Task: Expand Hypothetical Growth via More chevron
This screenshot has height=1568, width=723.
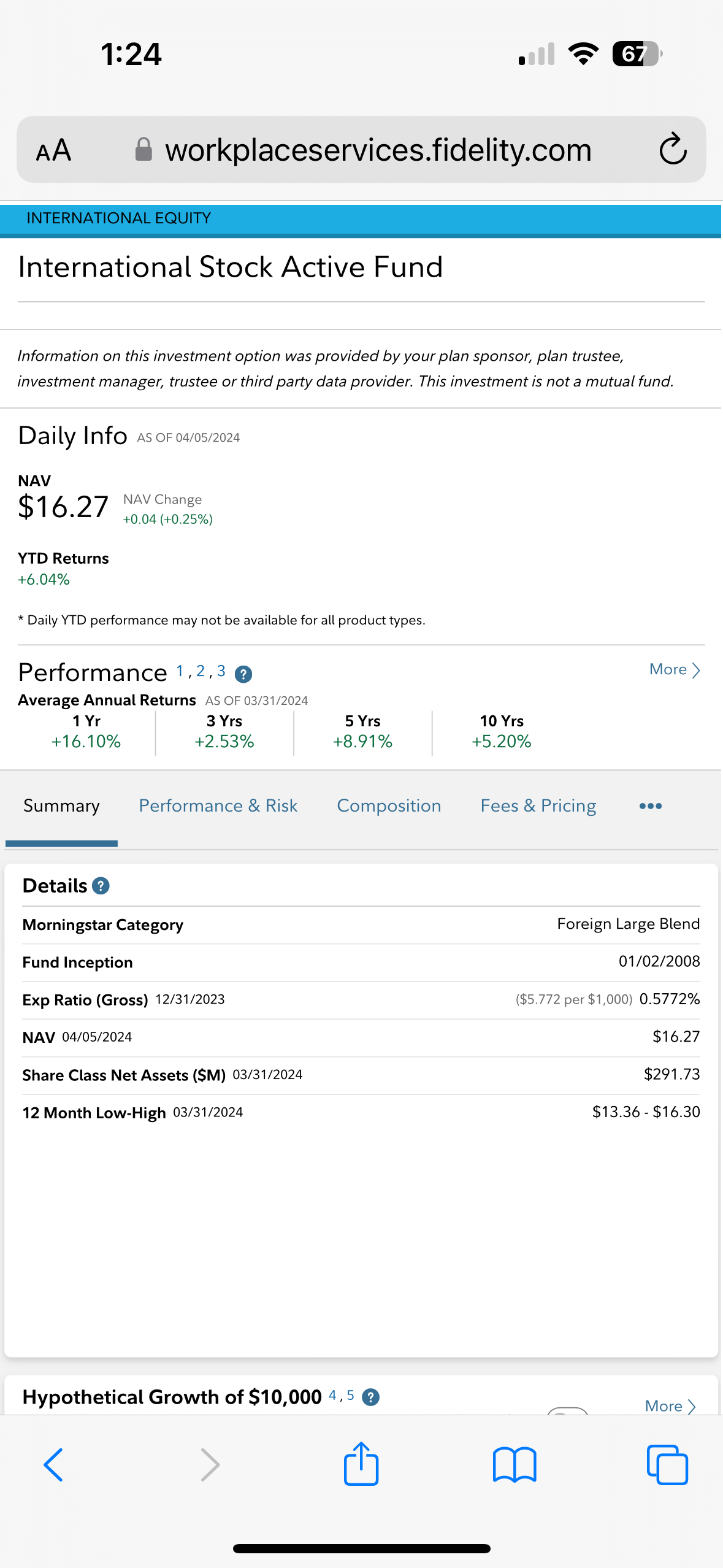Action: [670, 1405]
